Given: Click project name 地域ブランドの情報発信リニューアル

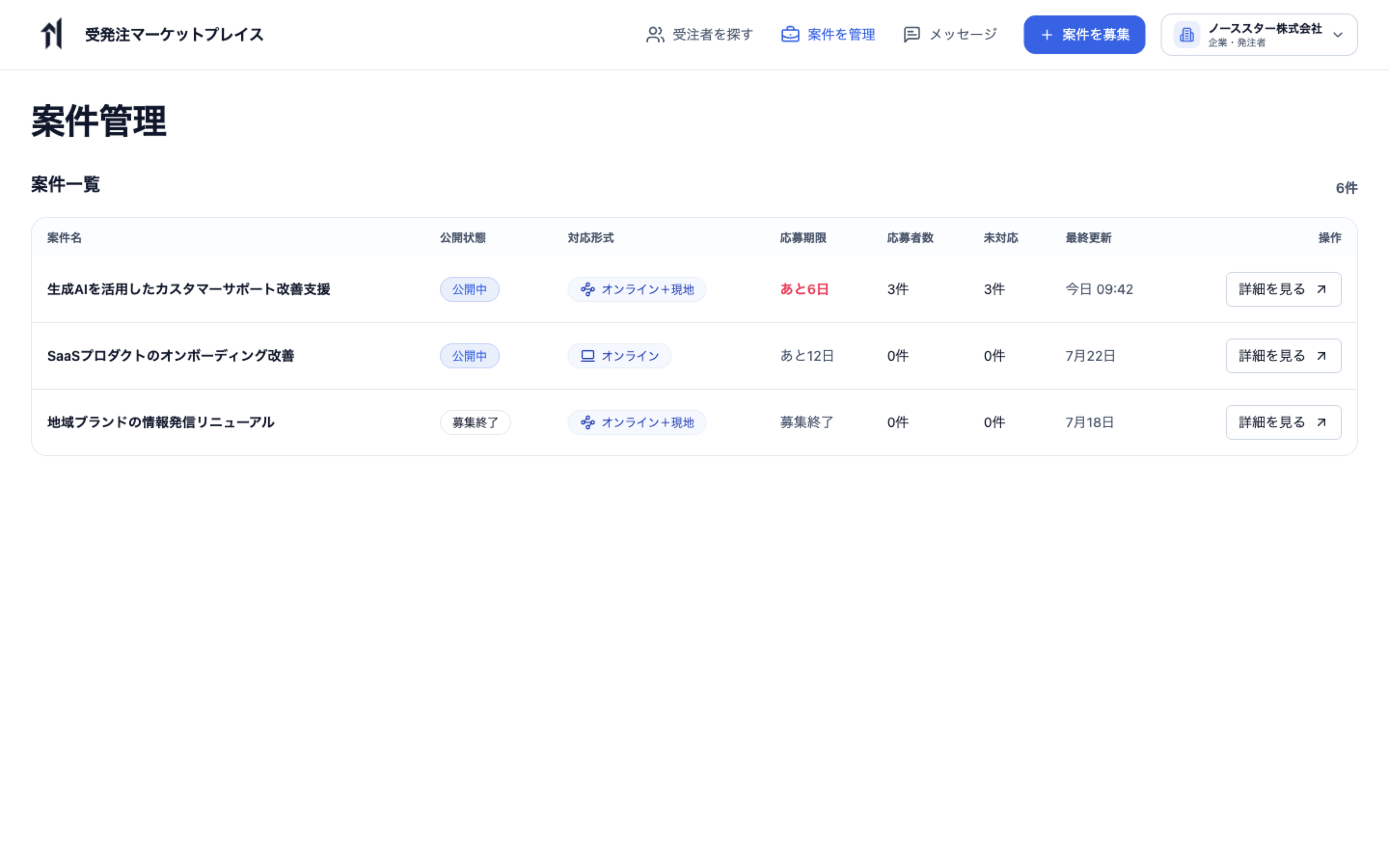Looking at the screenshot, I should [x=161, y=422].
